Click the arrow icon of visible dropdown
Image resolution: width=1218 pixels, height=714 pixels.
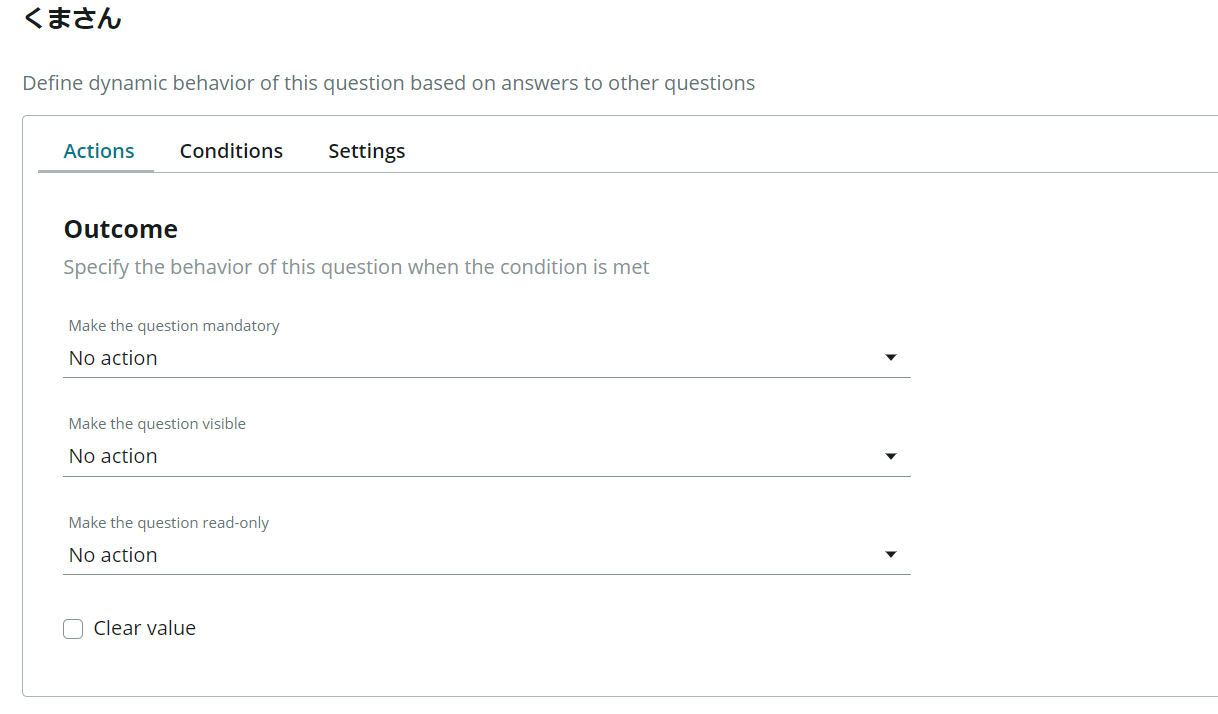tap(891, 456)
